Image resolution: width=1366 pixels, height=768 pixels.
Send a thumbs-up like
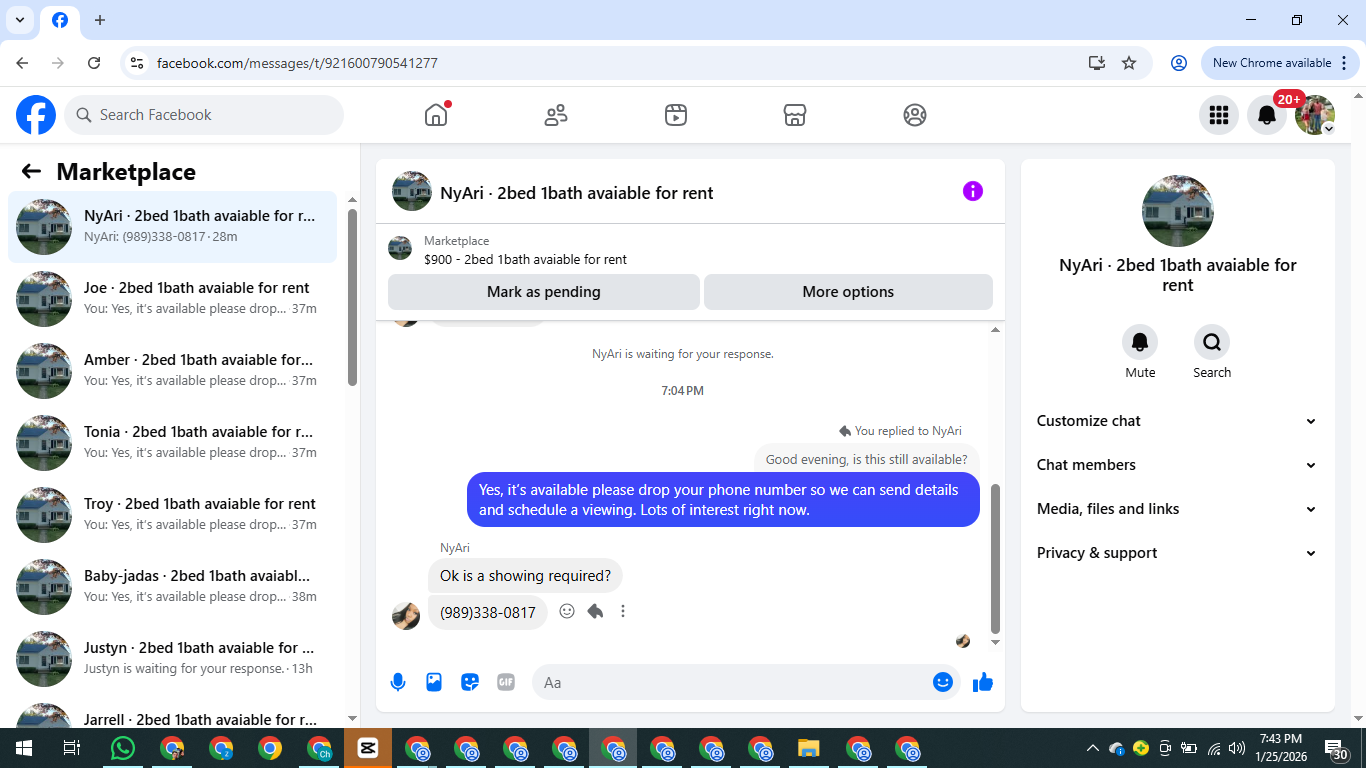coord(983,682)
